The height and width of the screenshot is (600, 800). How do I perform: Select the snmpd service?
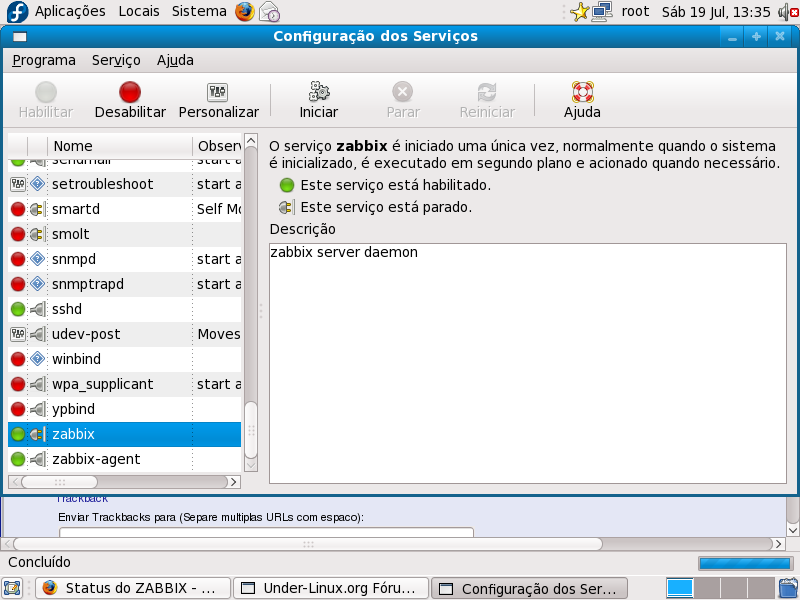[124, 259]
